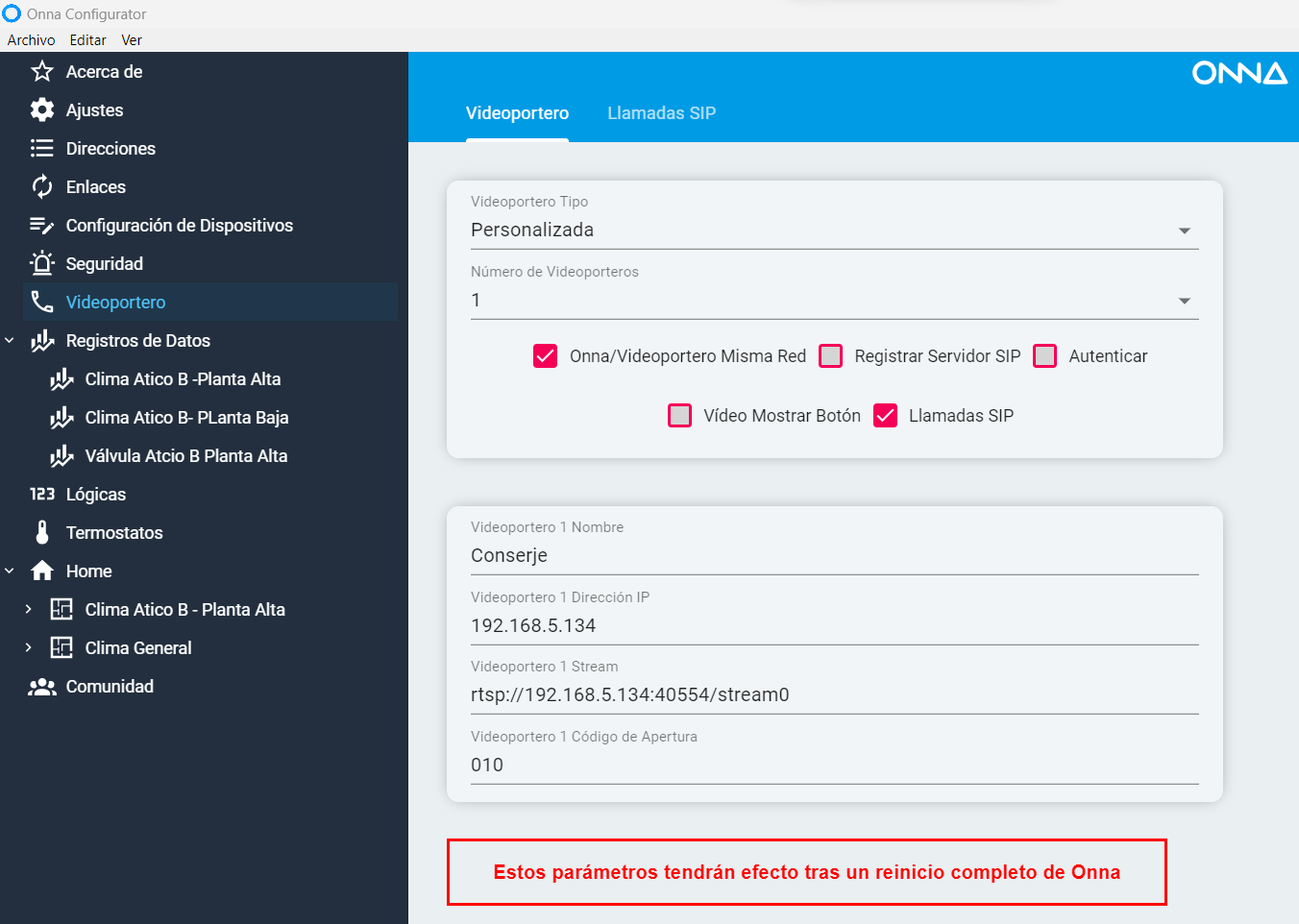Enable the Registrar Servidor SIP checkbox
This screenshot has width=1299, height=924.
(830, 356)
